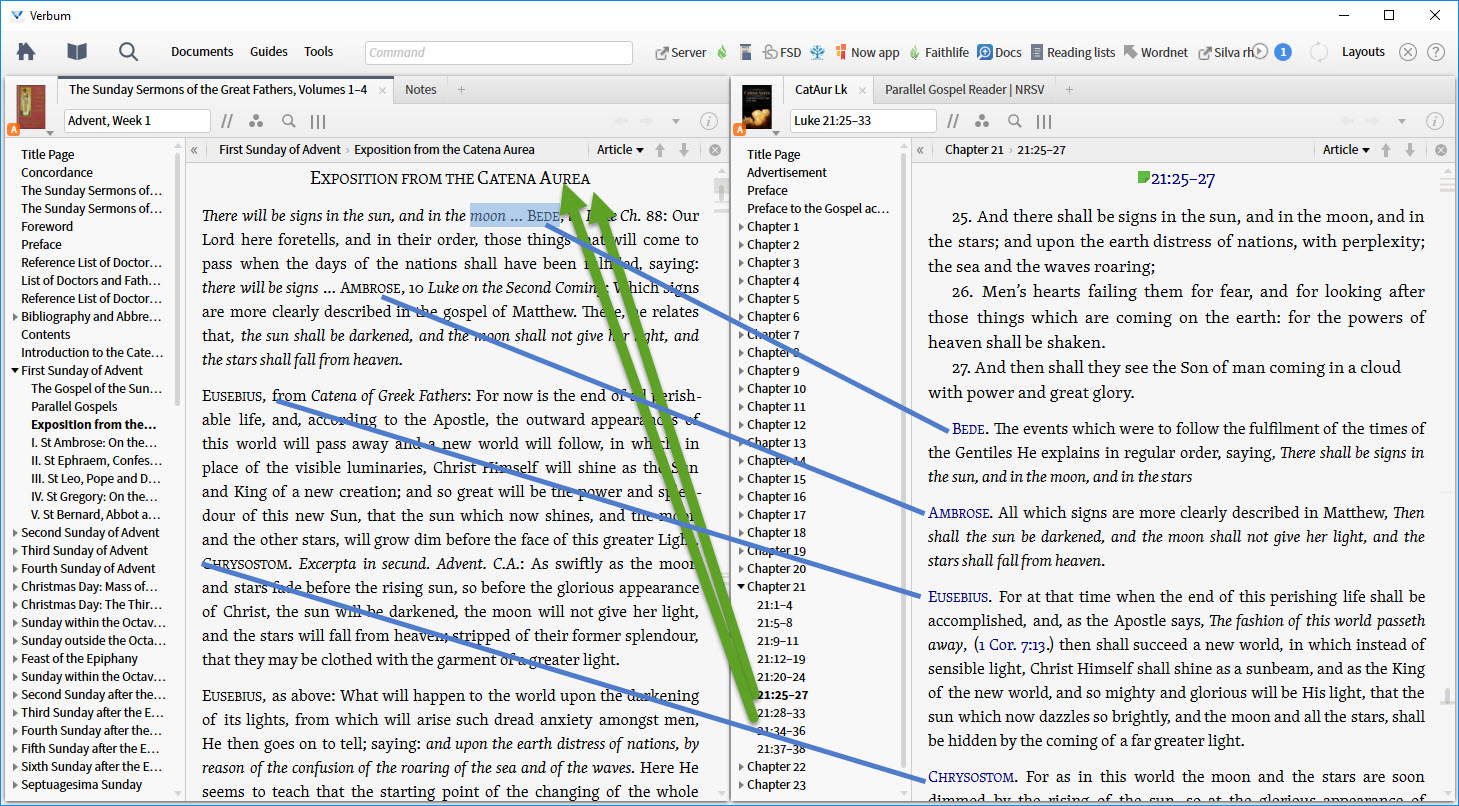The image size is (1459, 806).
Task: Close all panels with the toolbar X icon
Action: click(x=1408, y=52)
